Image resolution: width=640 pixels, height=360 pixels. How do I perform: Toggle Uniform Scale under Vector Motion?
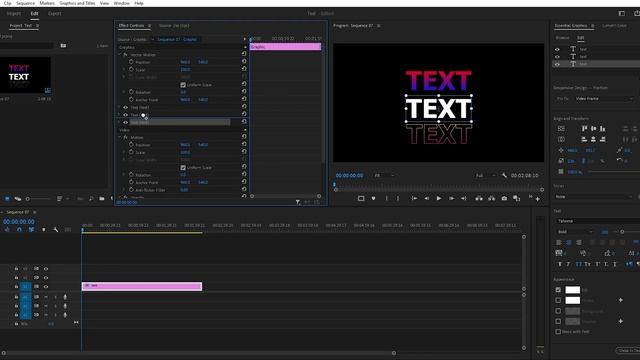click(183, 85)
